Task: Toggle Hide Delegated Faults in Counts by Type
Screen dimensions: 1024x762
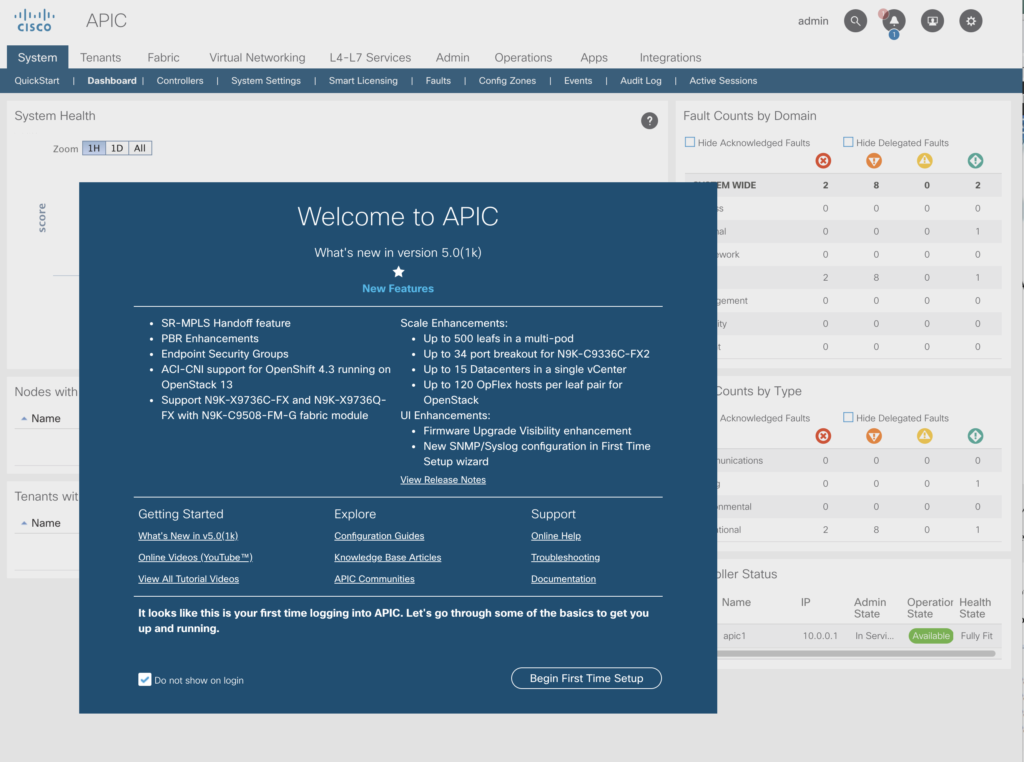Action: point(848,417)
